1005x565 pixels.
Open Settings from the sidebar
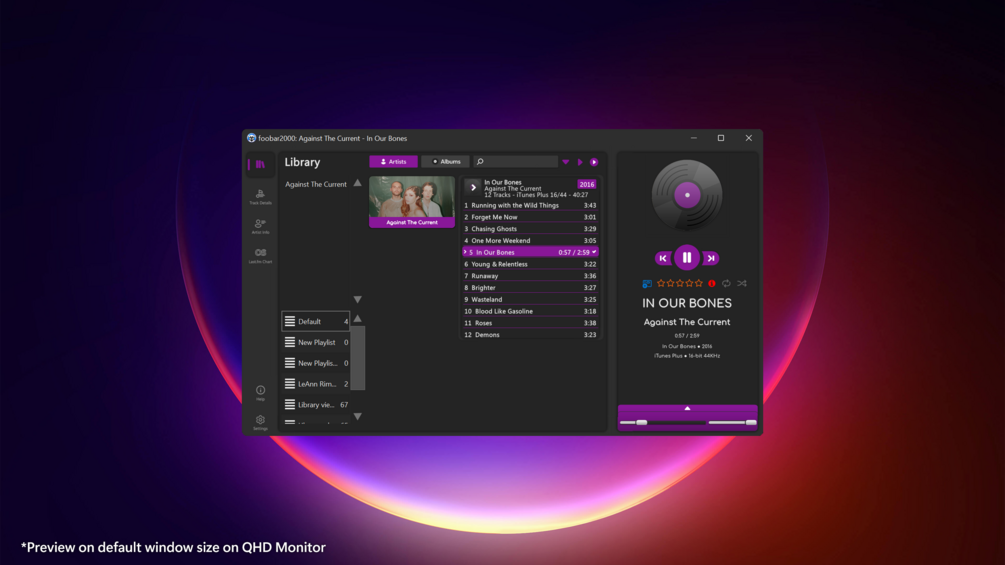[260, 422]
